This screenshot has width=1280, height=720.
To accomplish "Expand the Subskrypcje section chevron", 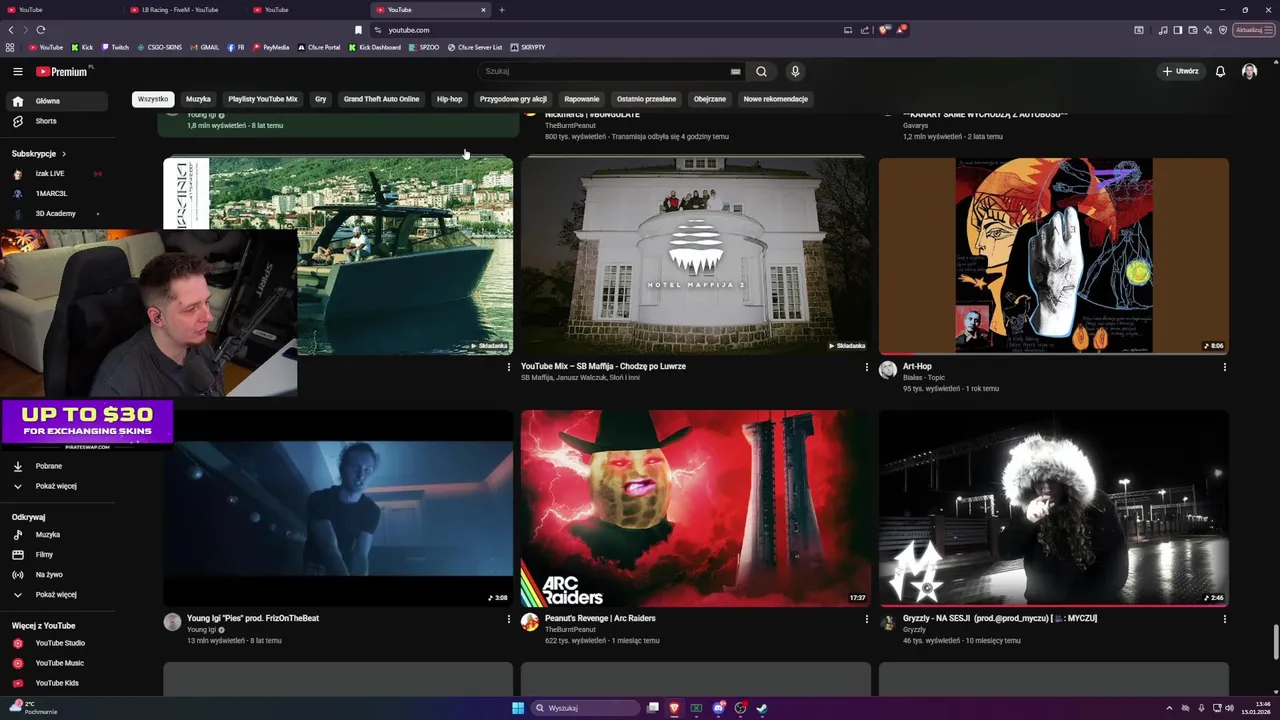I will (64, 154).
